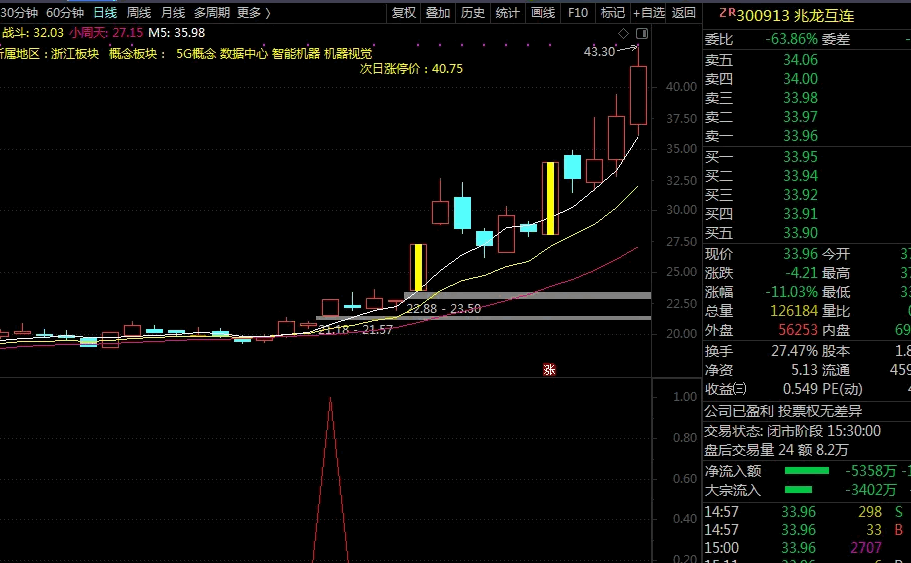Image resolution: width=911 pixels, height=563 pixels.
Task: Click the 净流入额 green bar
Action: pos(806,471)
